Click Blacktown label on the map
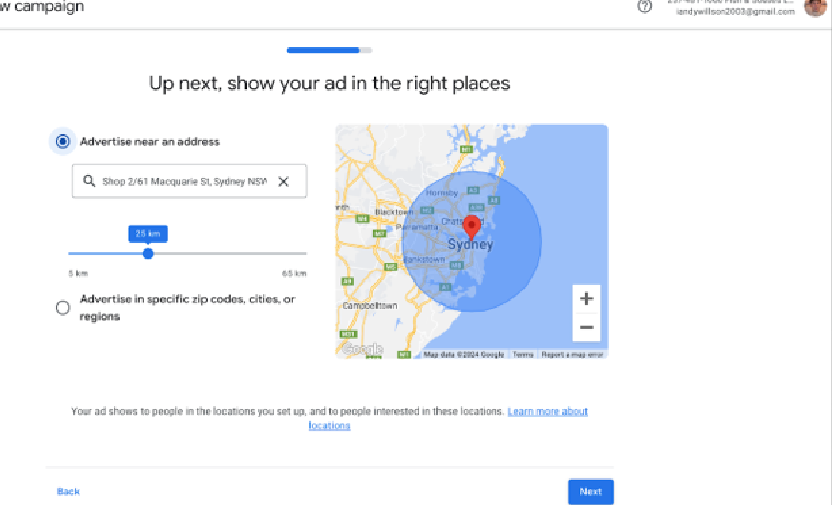Screen dimensions: 832x505 394,212
